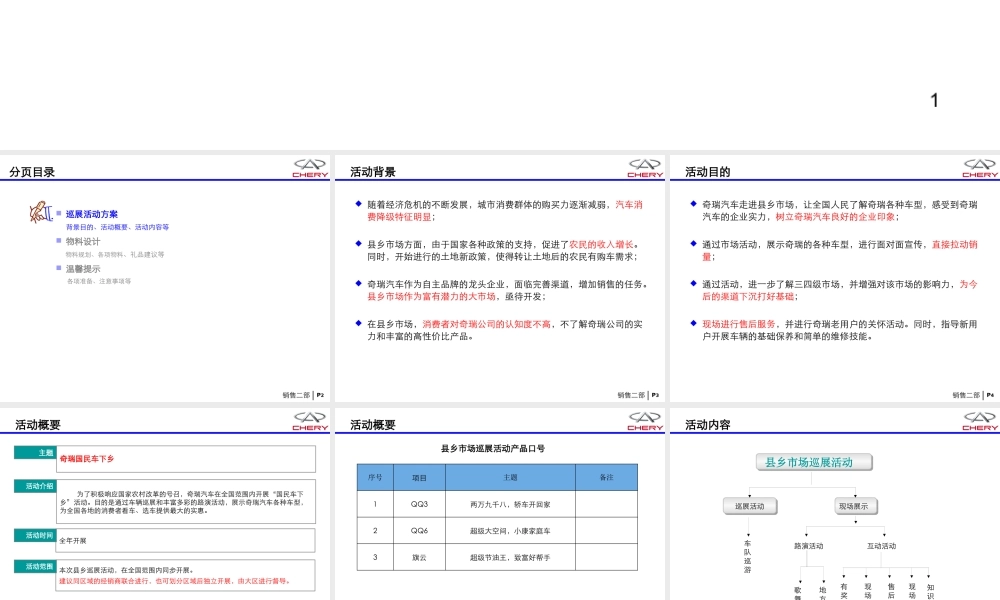Click the bullet starting 奇瑞汽车作为自主品牌
The image size is (1000, 600).
pyautogui.click(x=508, y=290)
